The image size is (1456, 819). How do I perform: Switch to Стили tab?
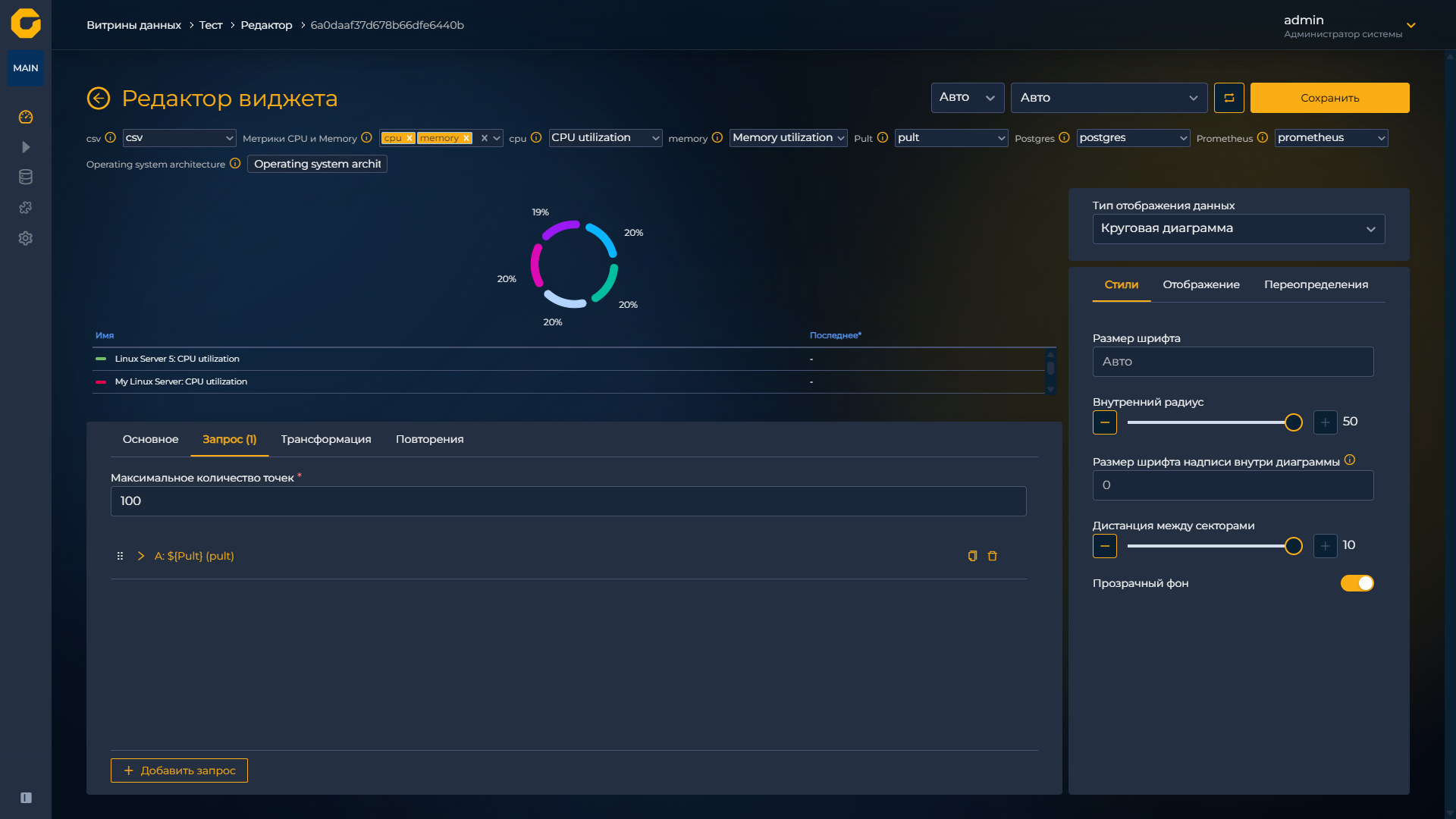1122,285
